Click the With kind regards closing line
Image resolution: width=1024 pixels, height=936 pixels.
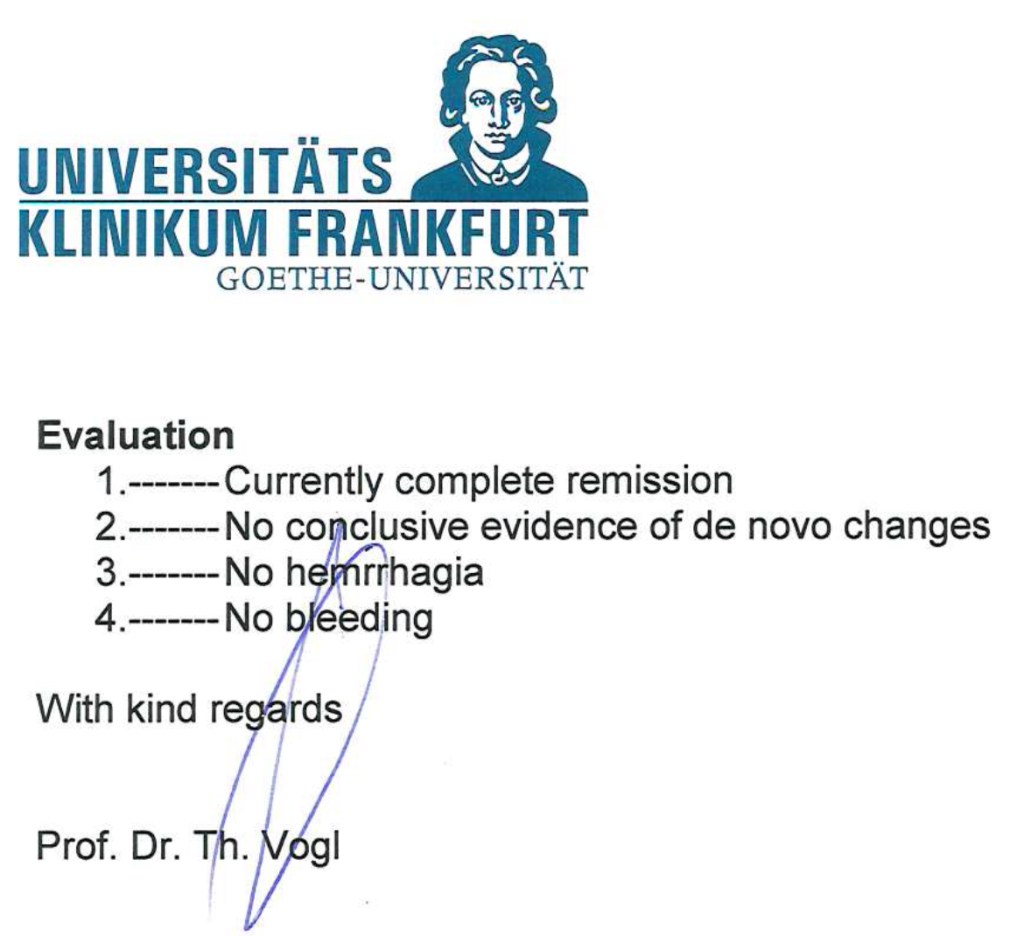click(188, 709)
